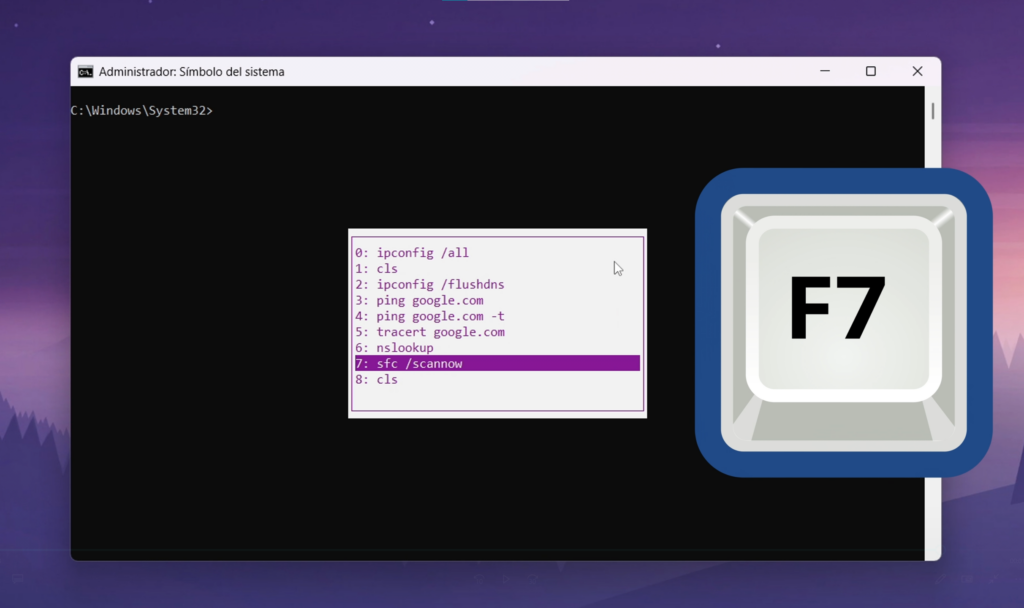
Task: Click the Command Prompt icon in title bar
Action: [x=86, y=72]
